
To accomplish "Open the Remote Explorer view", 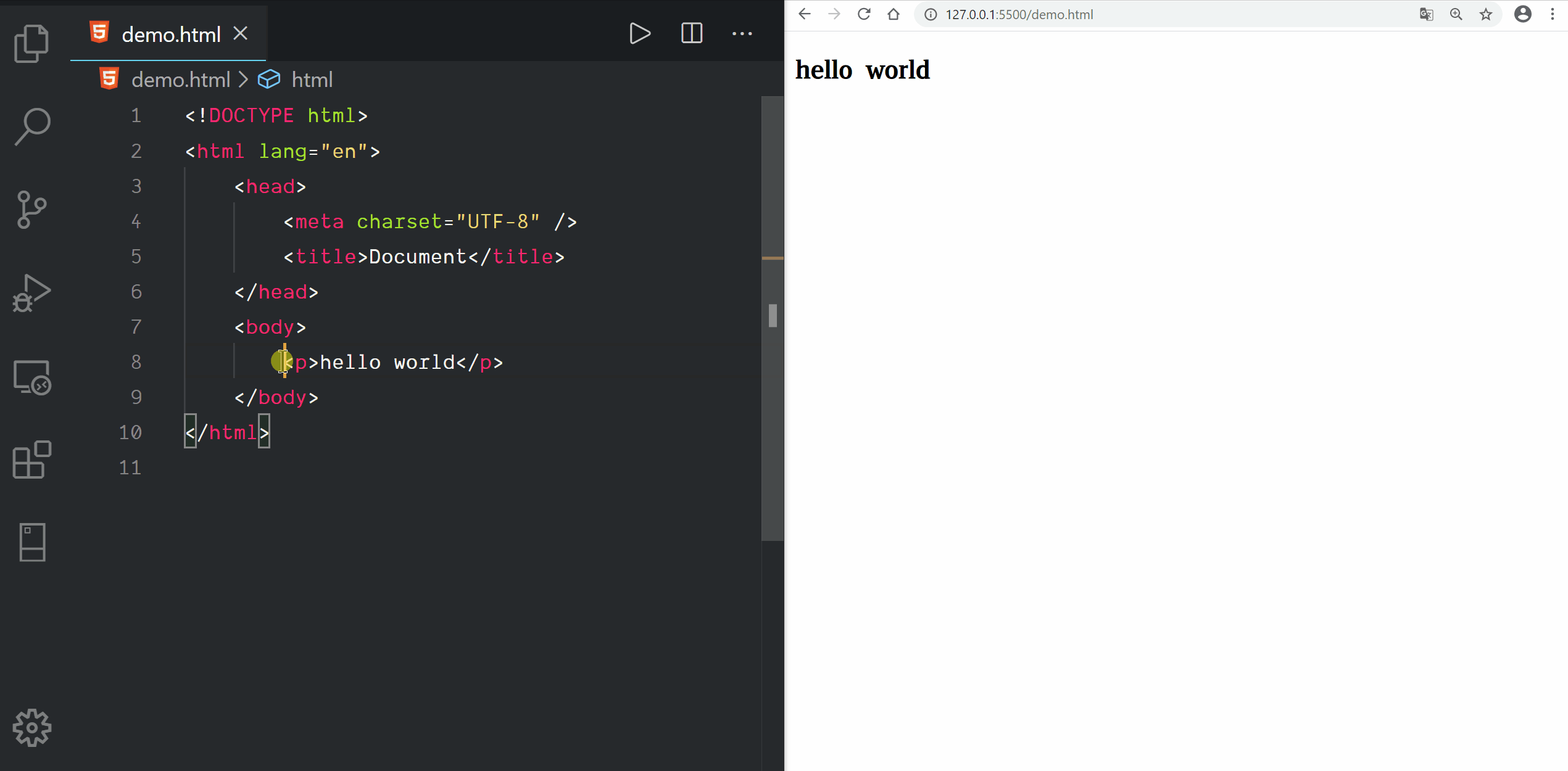I will (31, 377).
